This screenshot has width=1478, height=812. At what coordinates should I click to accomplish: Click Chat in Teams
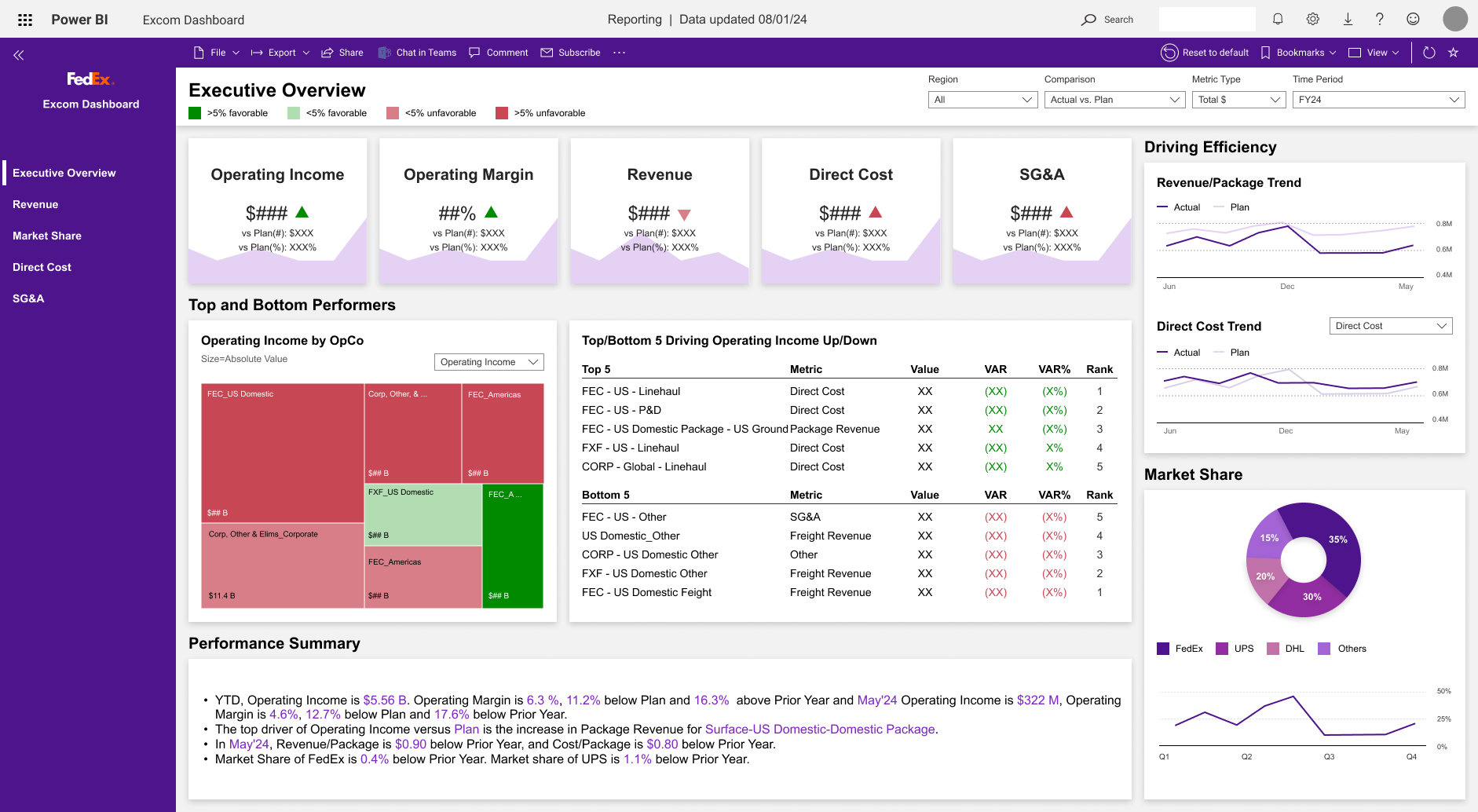click(x=417, y=53)
